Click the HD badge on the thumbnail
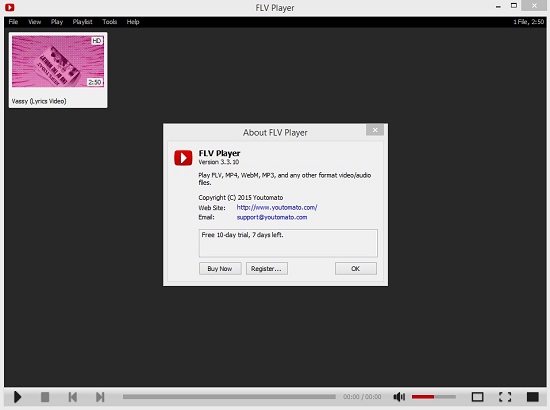 pyautogui.click(x=97, y=41)
